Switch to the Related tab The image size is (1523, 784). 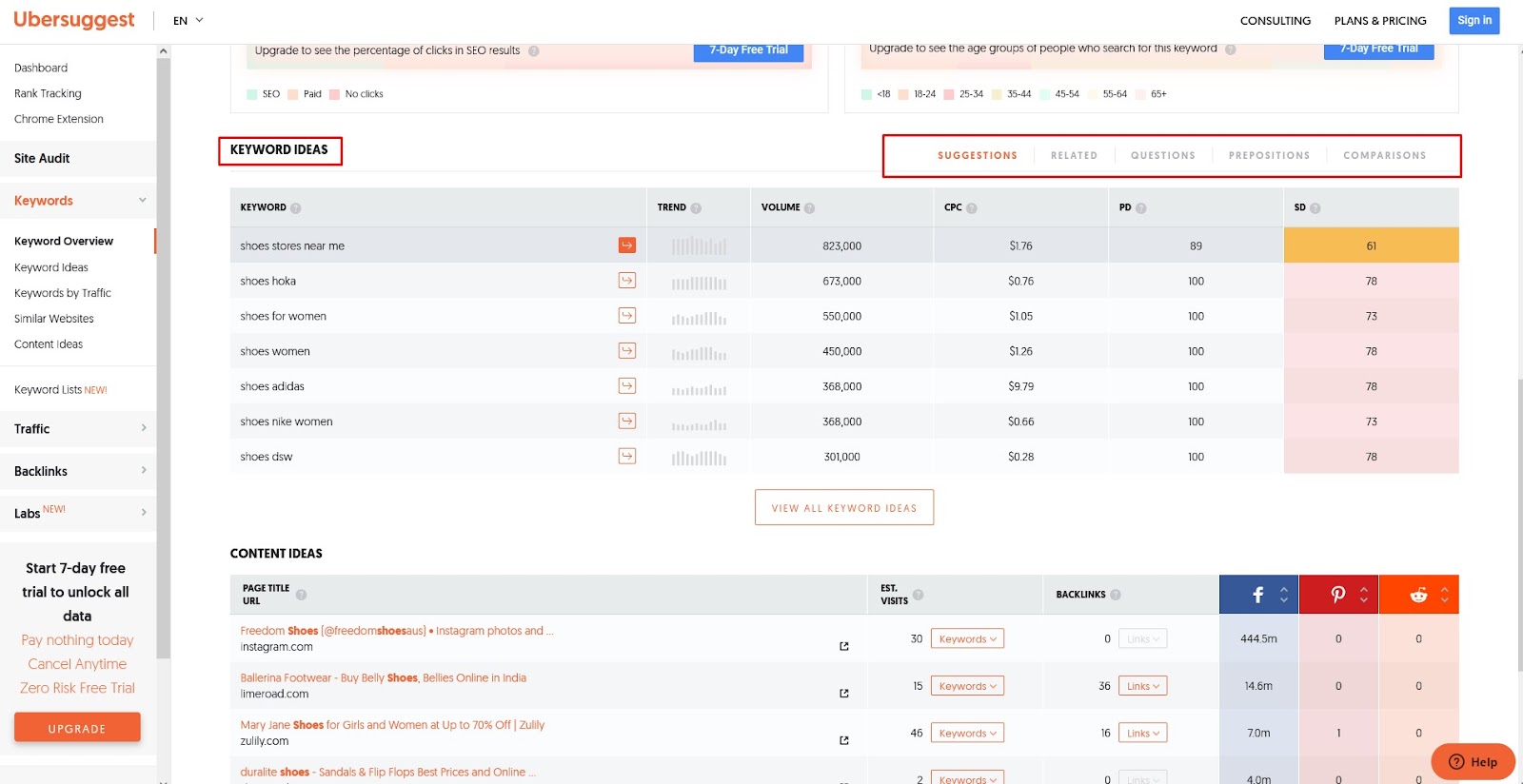1074,156
